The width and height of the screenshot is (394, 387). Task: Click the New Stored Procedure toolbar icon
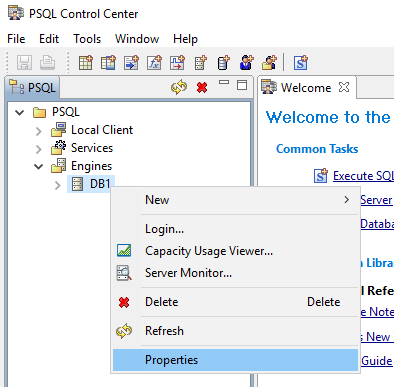(x=131, y=62)
